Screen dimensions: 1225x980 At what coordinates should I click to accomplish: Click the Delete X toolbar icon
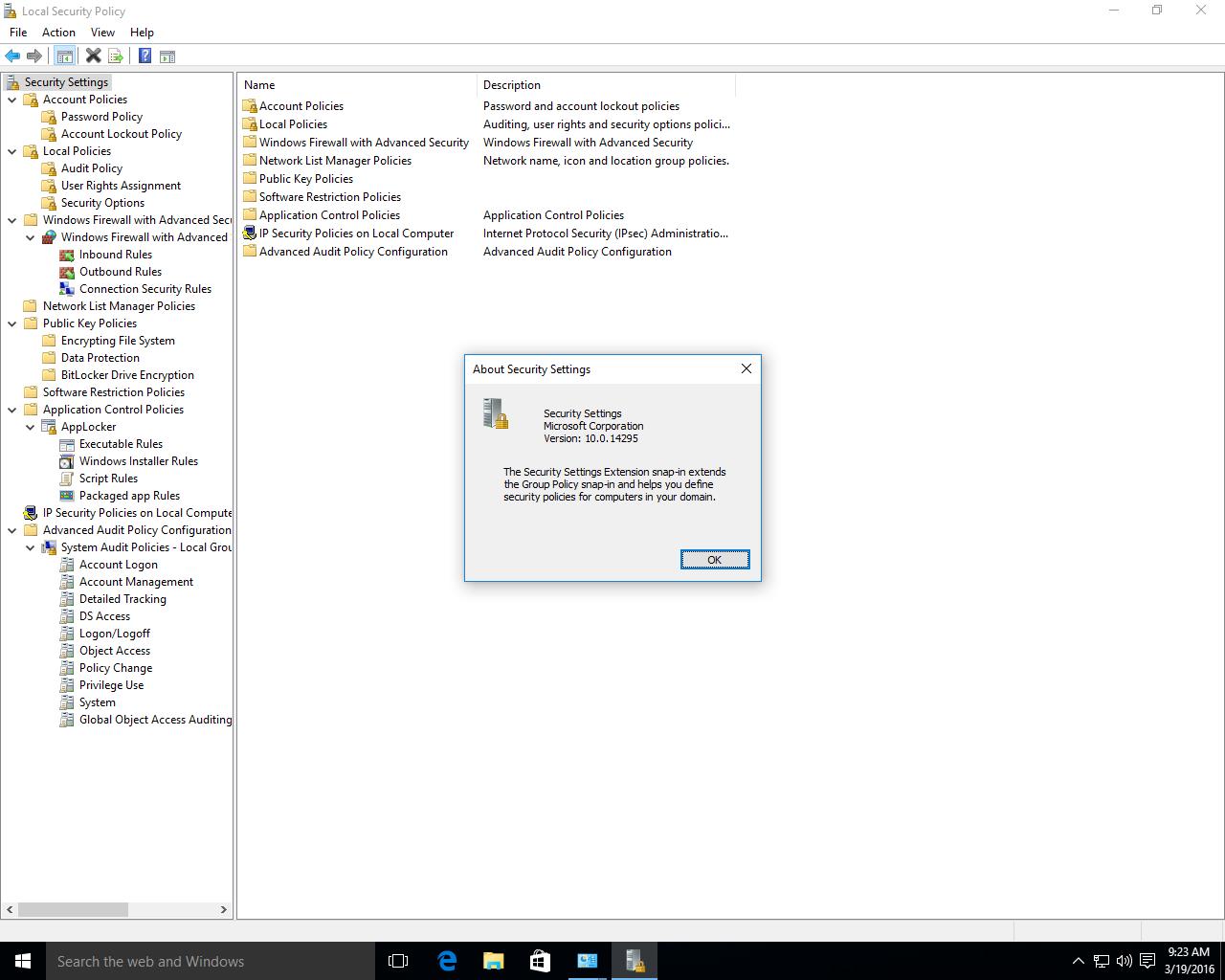[x=93, y=56]
